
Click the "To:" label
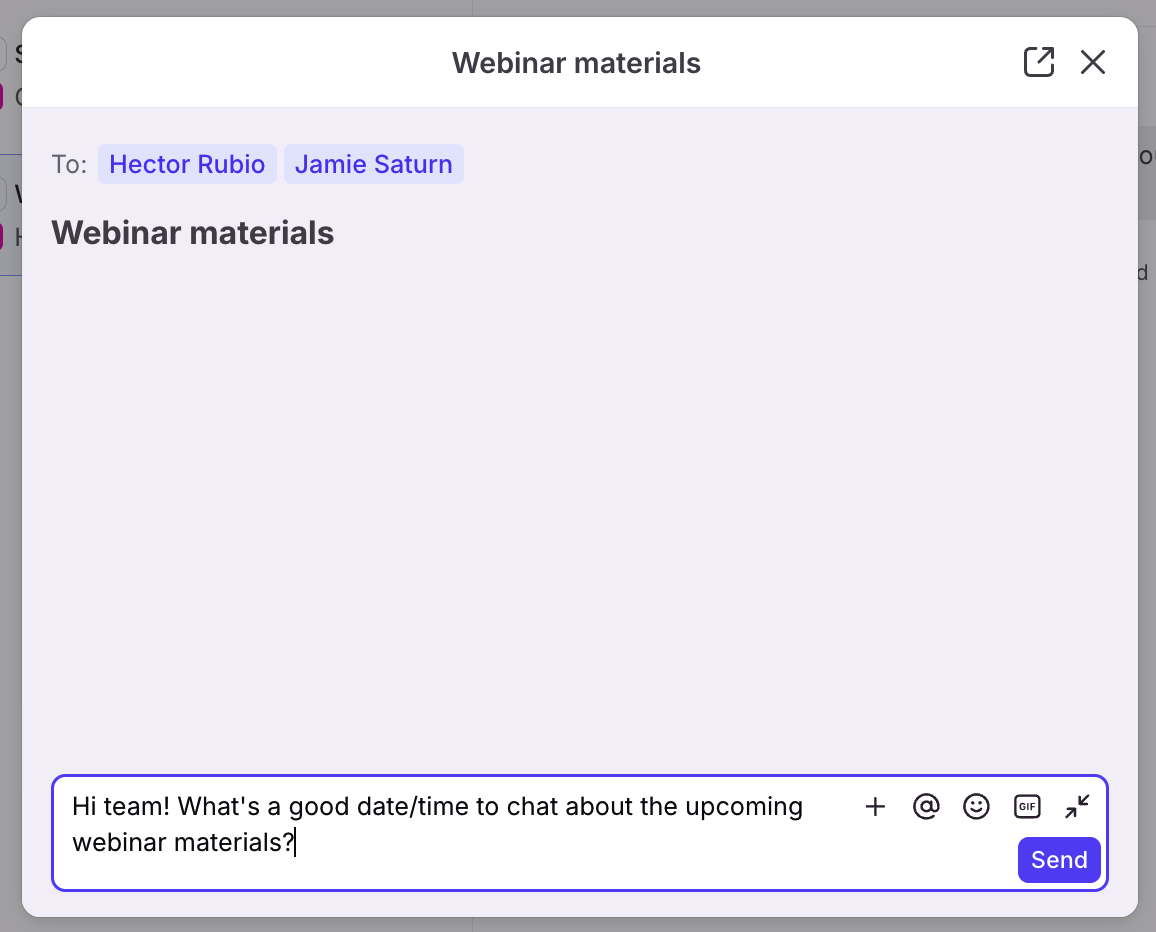pyautogui.click(x=69, y=164)
